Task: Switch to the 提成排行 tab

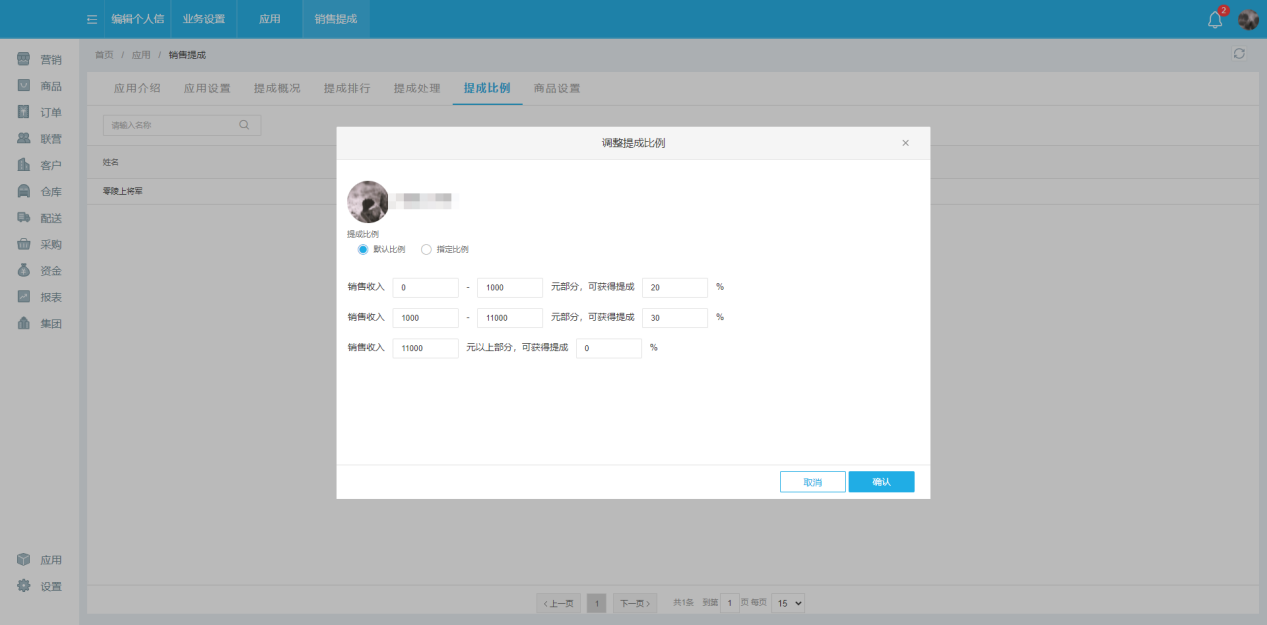Action: click(348, 87)
